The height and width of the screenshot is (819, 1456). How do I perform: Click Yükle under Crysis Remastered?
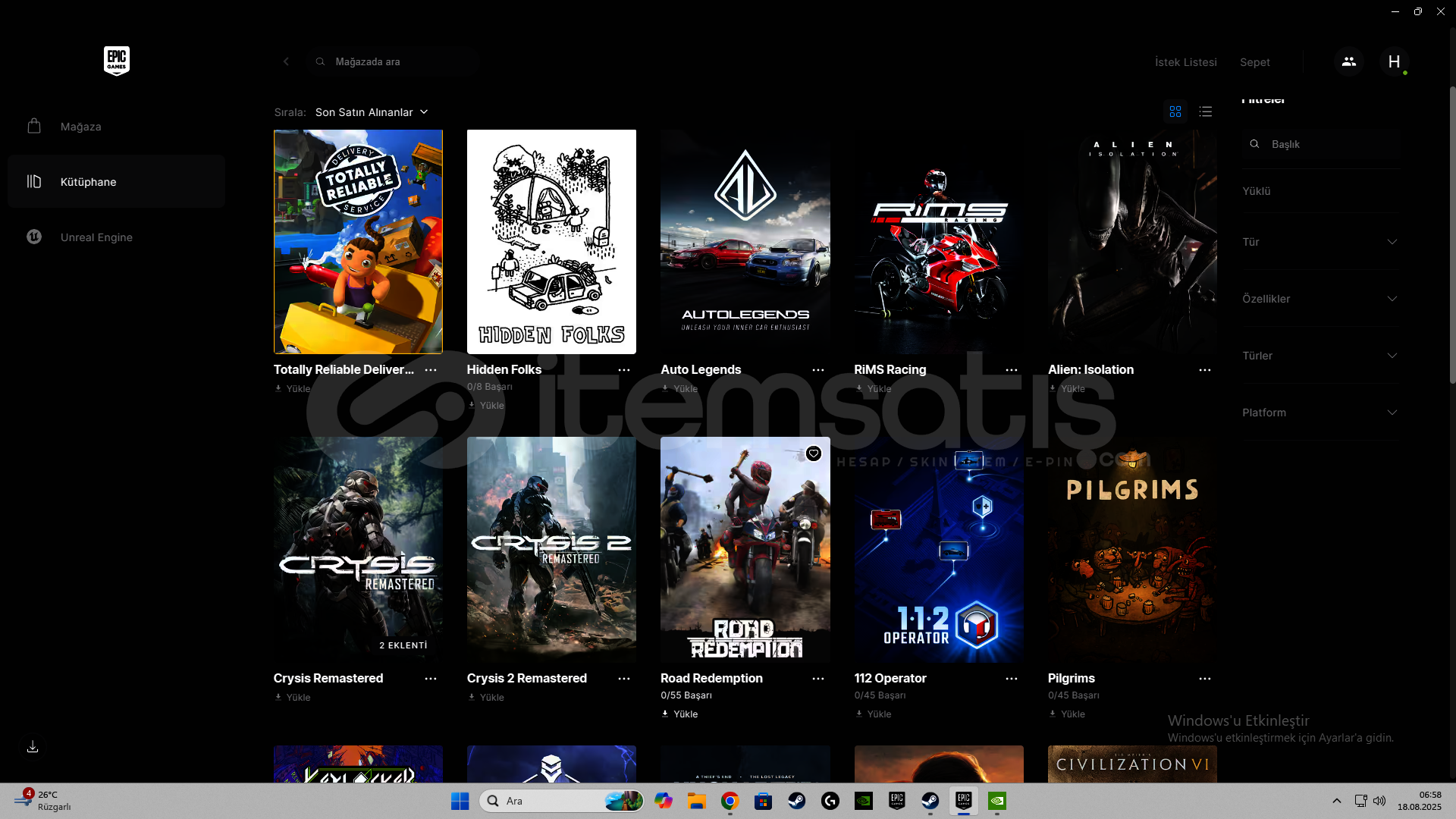293,698
